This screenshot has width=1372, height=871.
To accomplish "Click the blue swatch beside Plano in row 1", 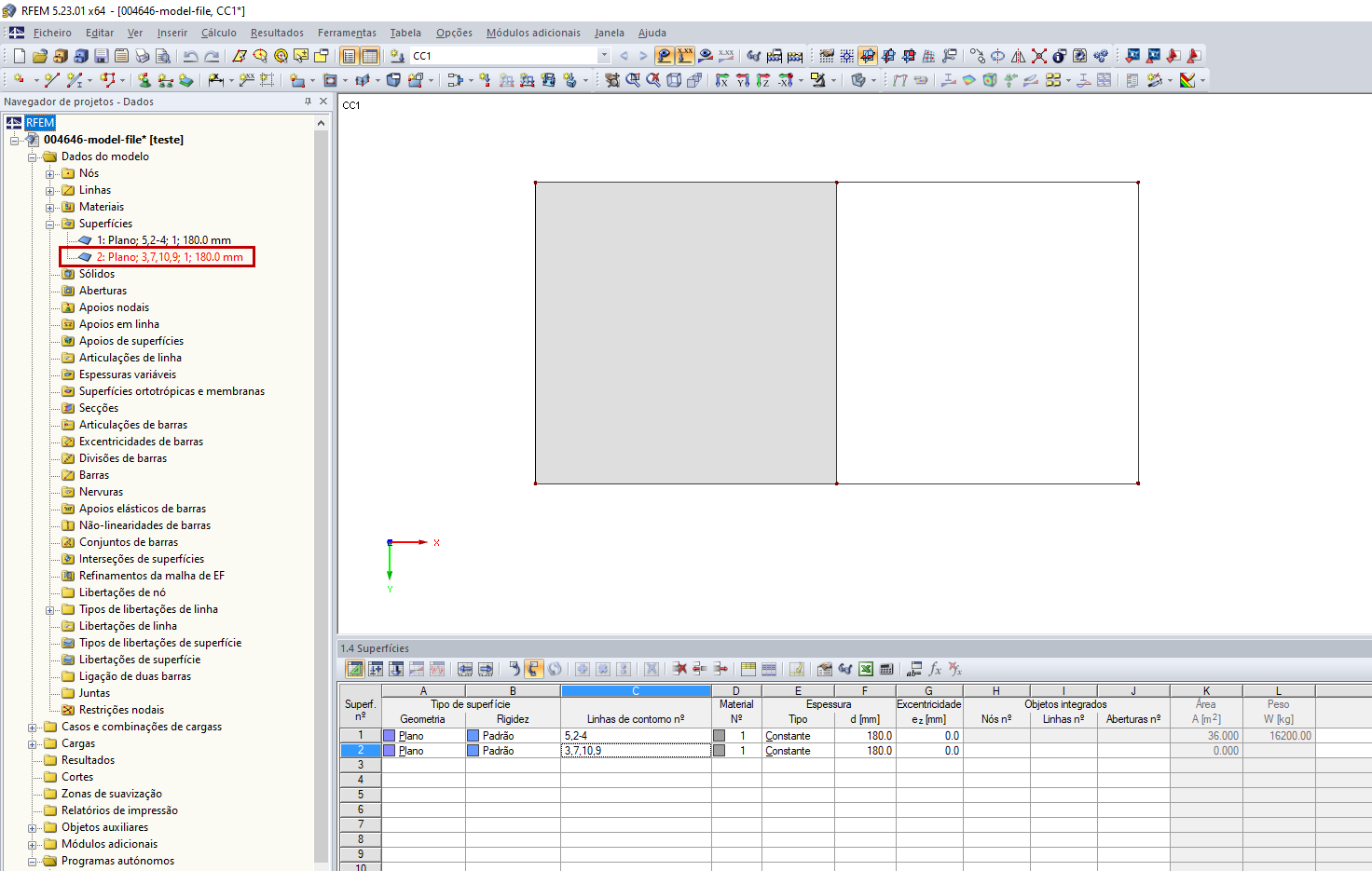I will pyautogui.click(x=390, y=736).
